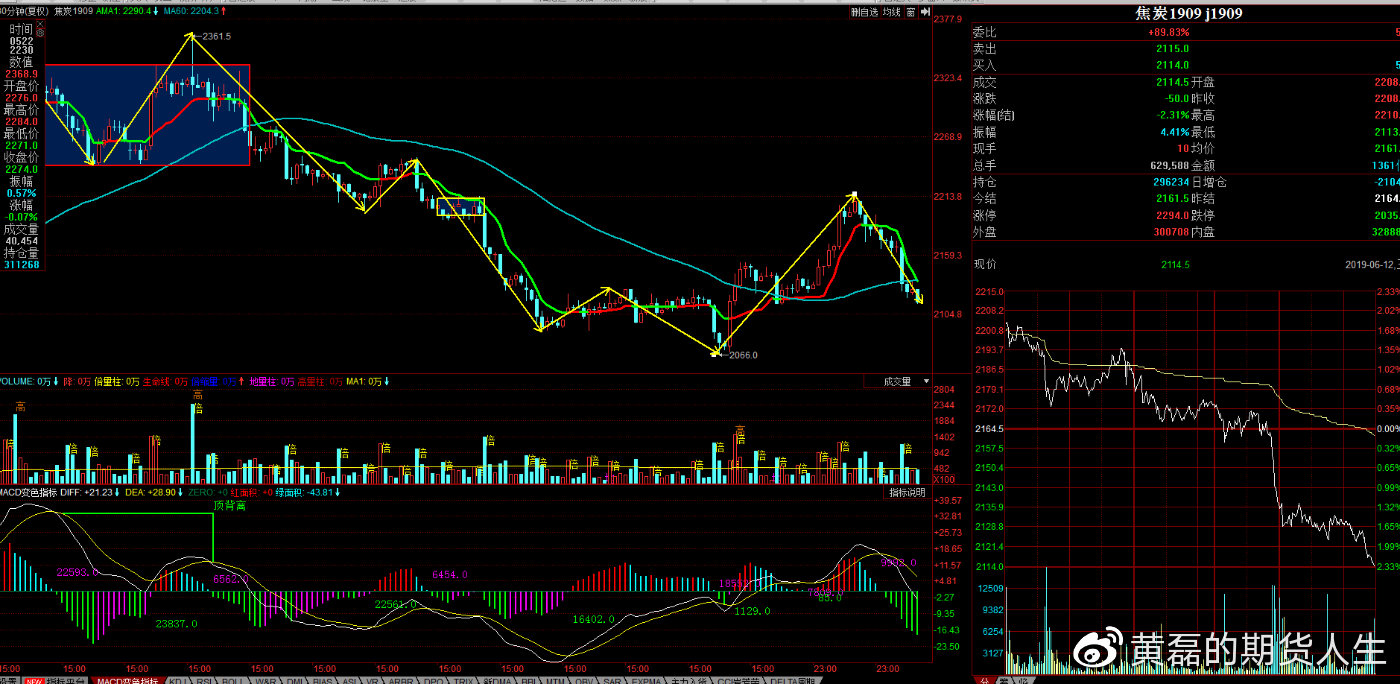Select the OBV indicator tab
This screenshot has width=1400, height=684.
pos(583,680)
